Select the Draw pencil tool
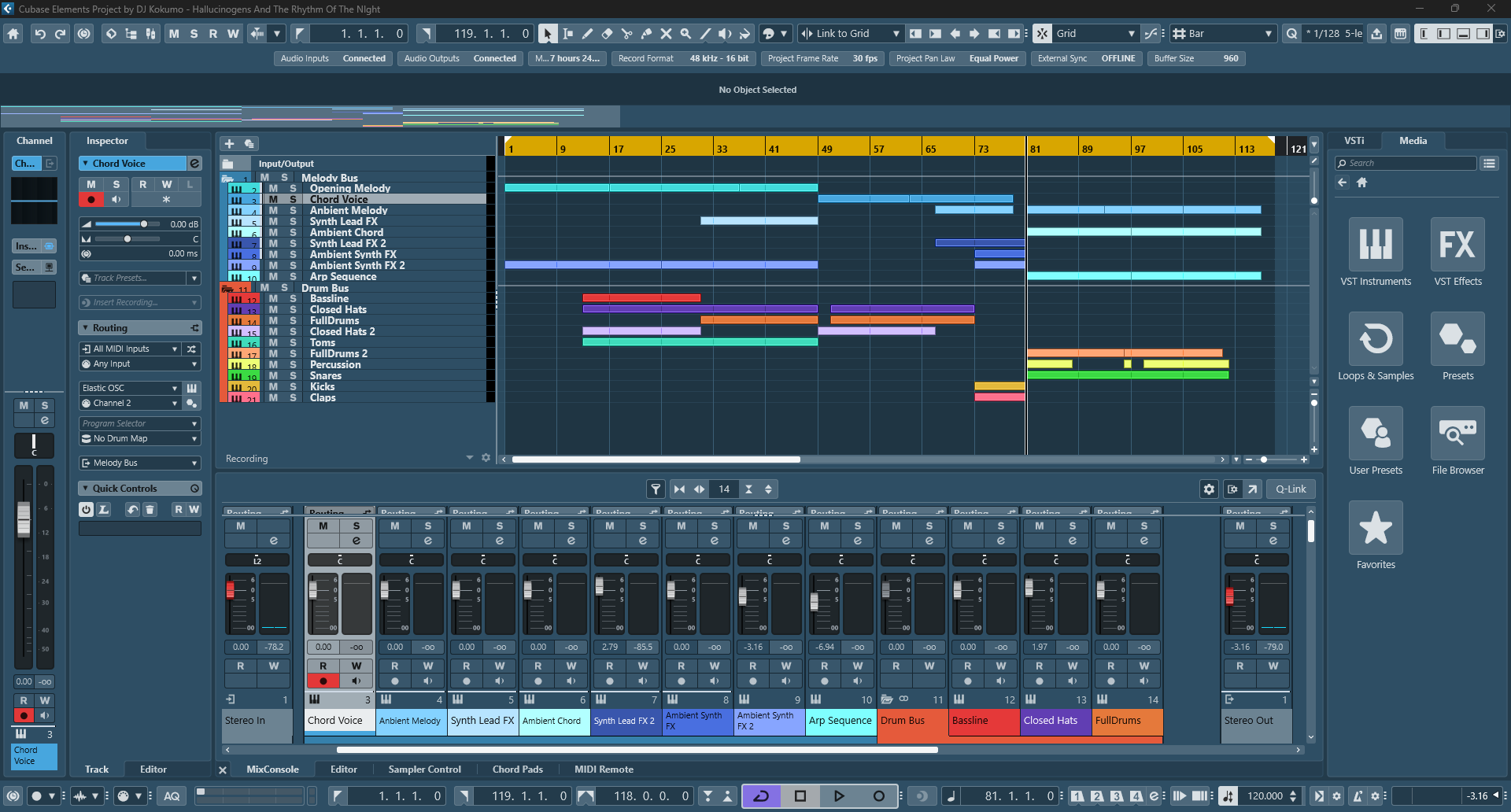The image size is (1511, 812). tap(587, 34)
